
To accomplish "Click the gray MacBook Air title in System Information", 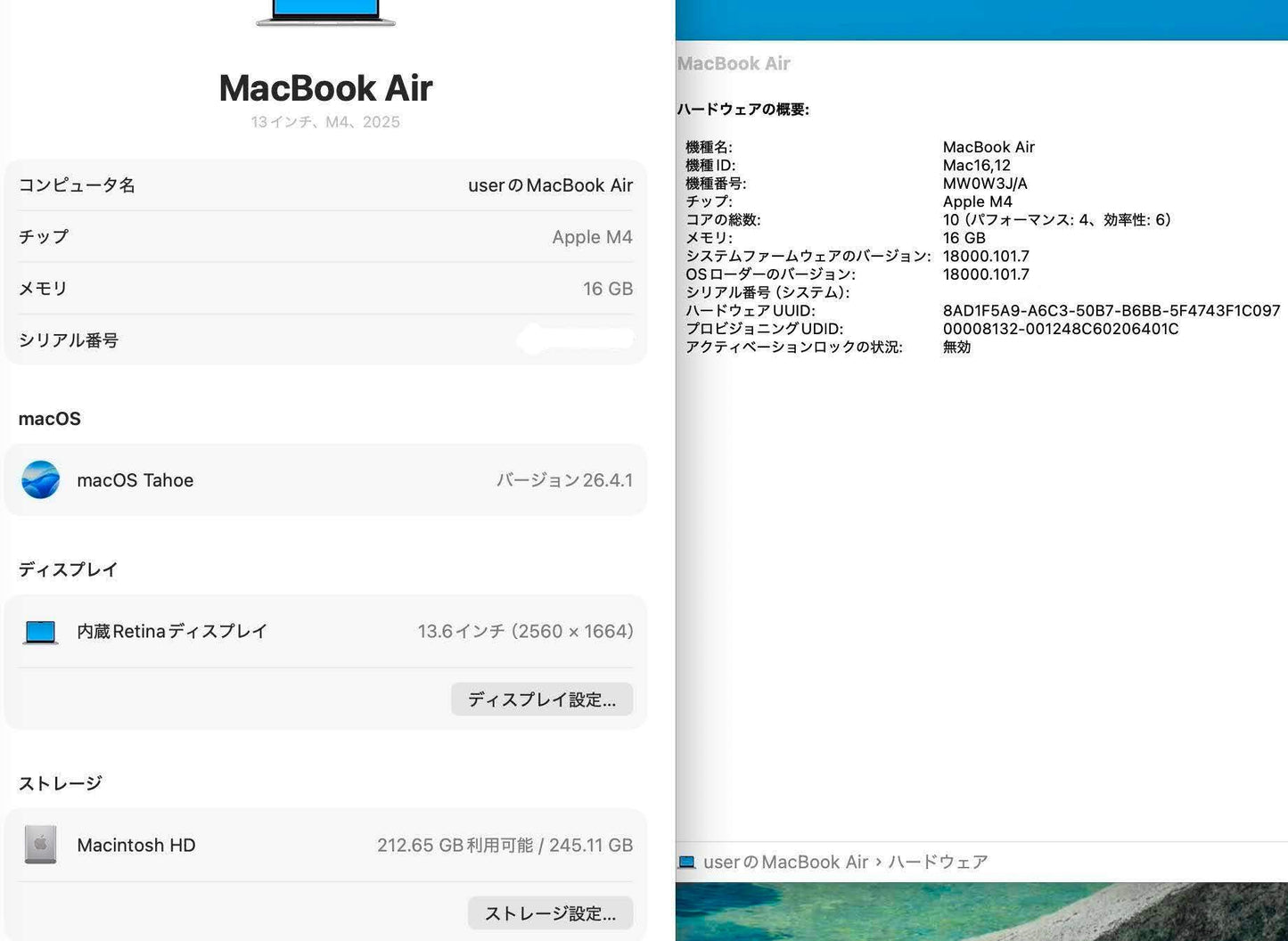I will [x=734, y=63].
